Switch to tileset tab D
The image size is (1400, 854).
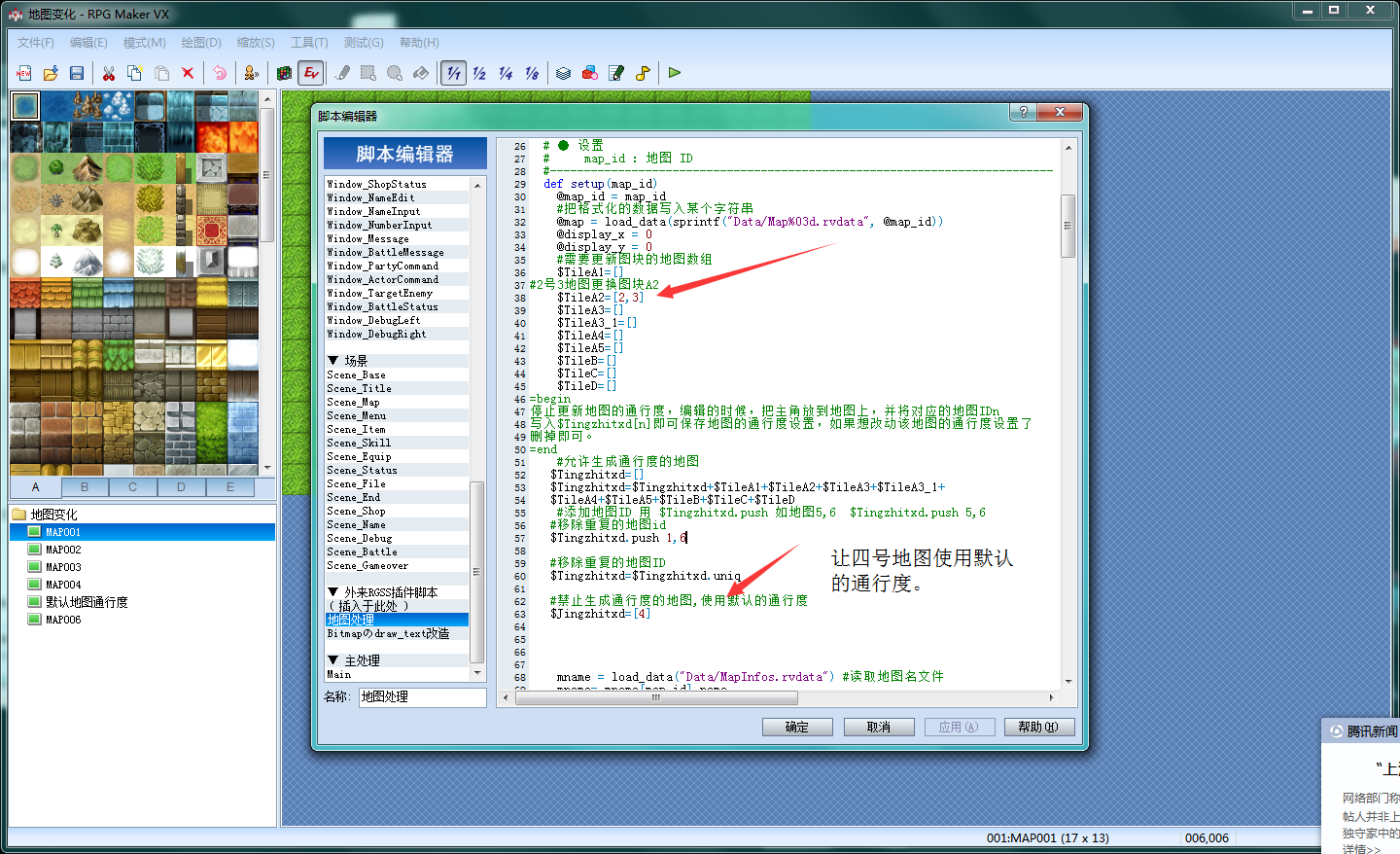182,487
